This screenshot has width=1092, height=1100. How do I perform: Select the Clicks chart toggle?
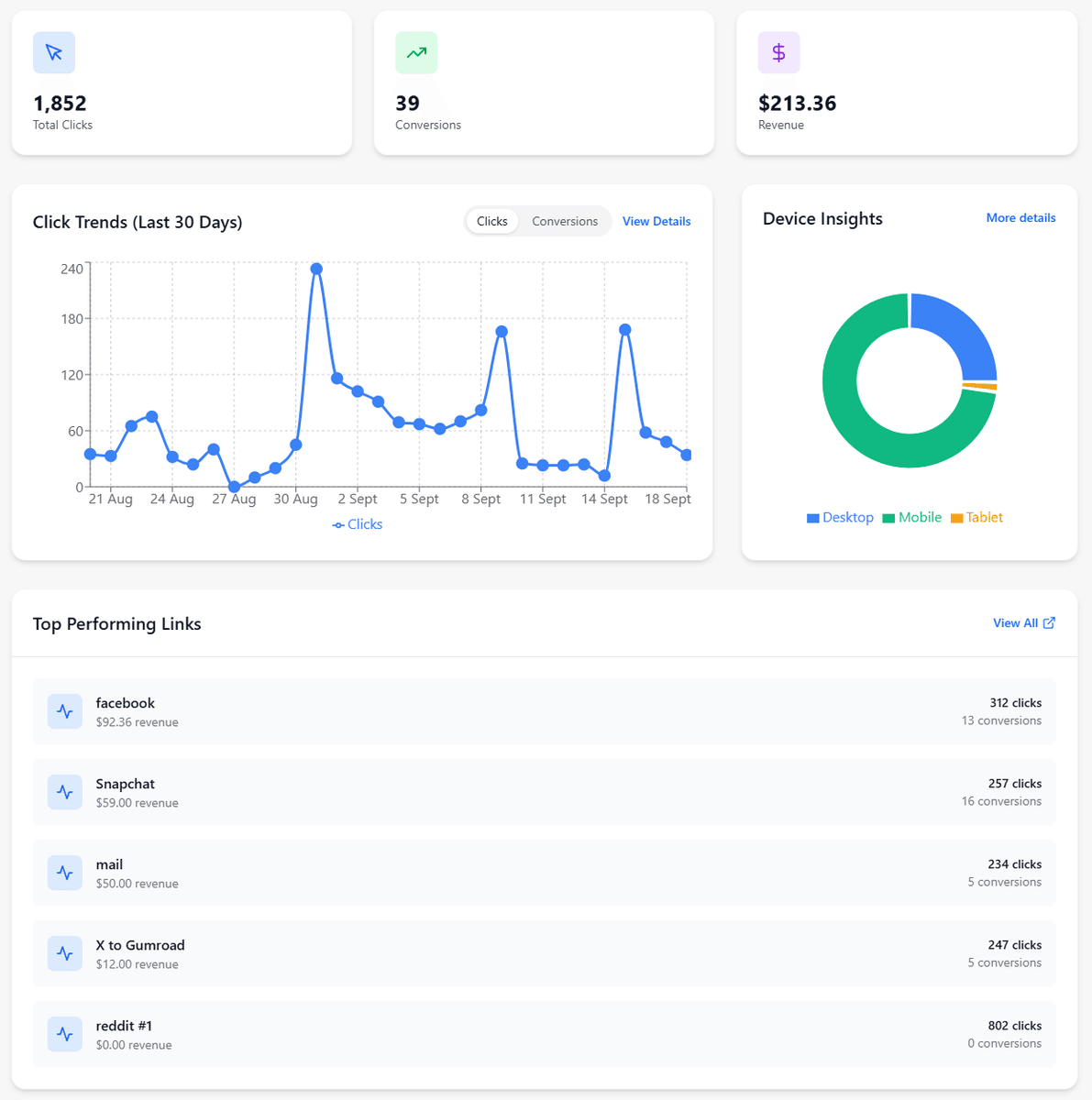(x=491, y=222)
